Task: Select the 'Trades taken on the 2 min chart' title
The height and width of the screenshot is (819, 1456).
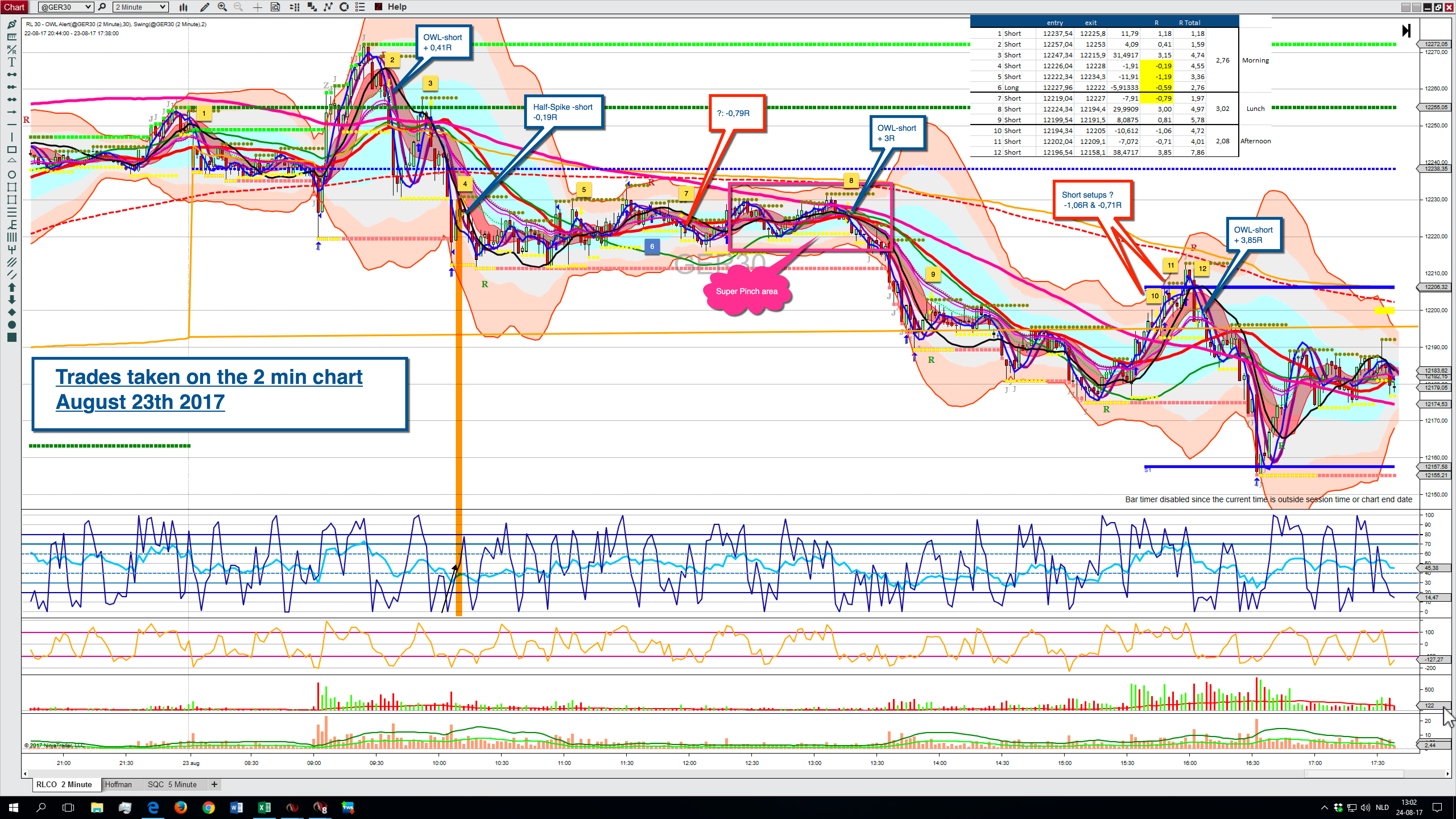Action: [x=220, y=394]
